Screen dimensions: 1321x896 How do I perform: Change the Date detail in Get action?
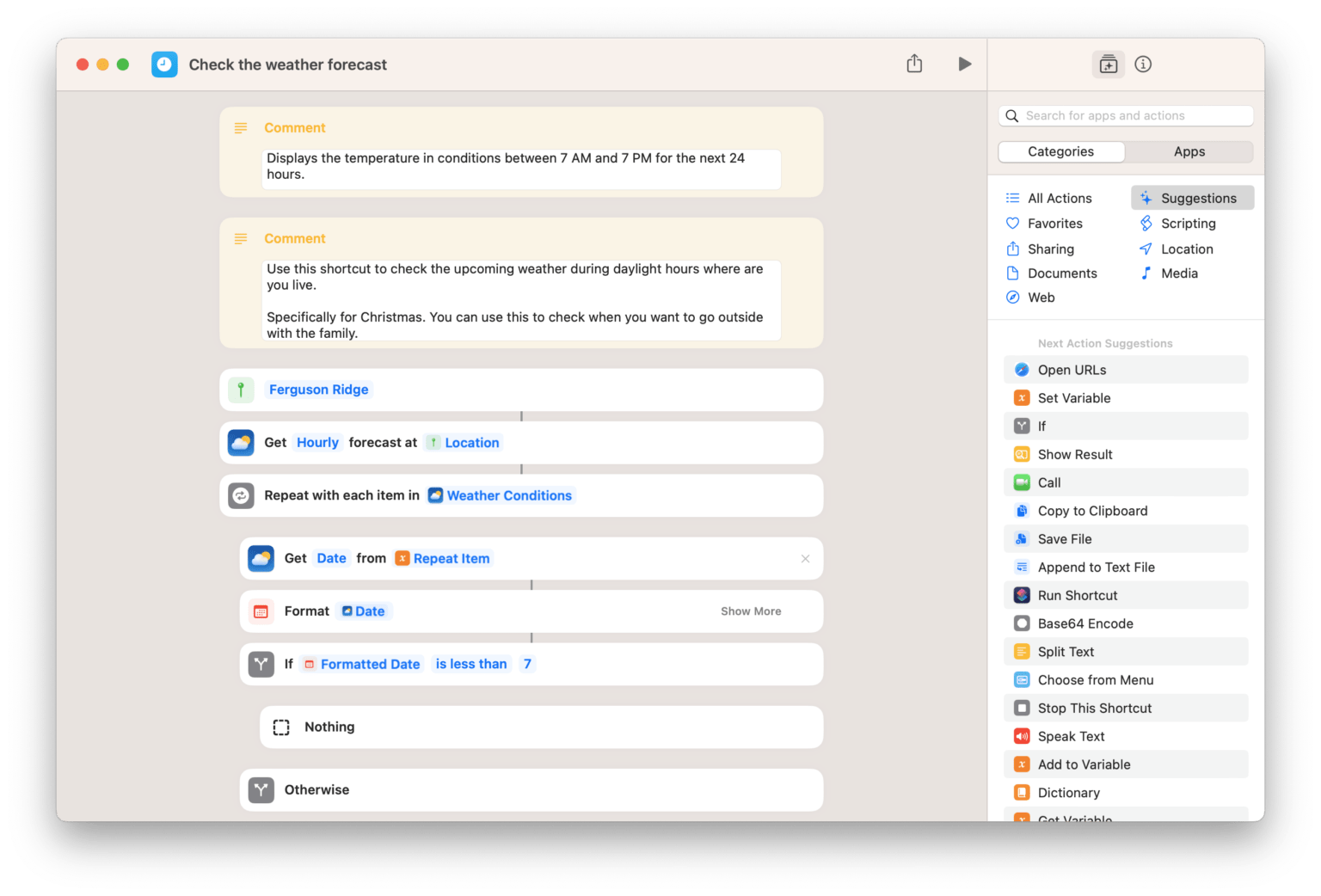coord(331,559)
